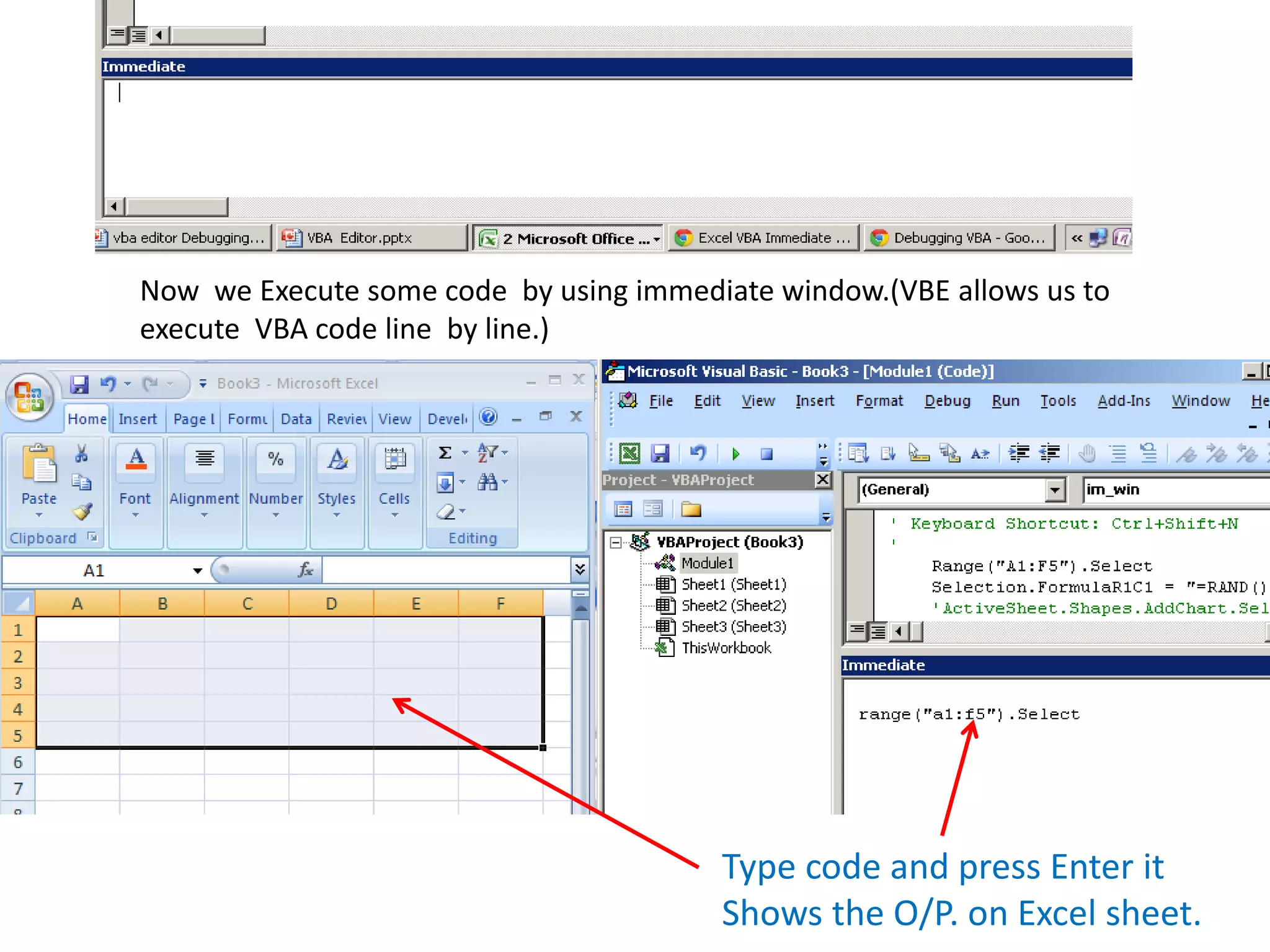Image resolution: width=1270 pixels, height=952 pixels.
Task: Select column C header in Excel
Action: coord(247,603)
